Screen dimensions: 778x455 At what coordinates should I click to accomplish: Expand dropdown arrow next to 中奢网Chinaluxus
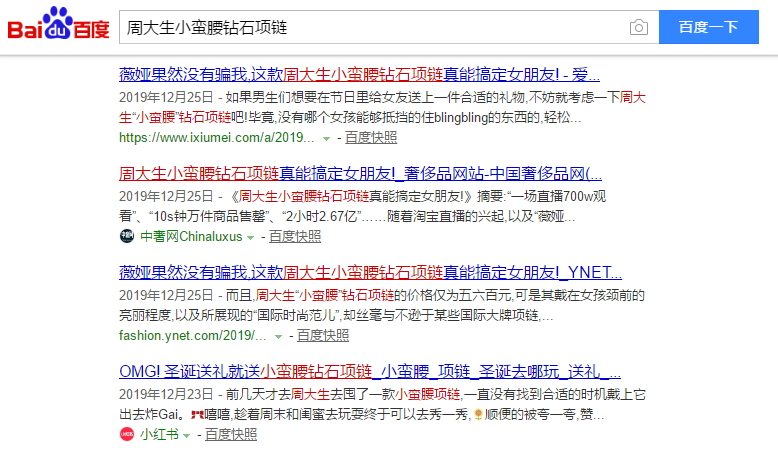pos(251,238)
